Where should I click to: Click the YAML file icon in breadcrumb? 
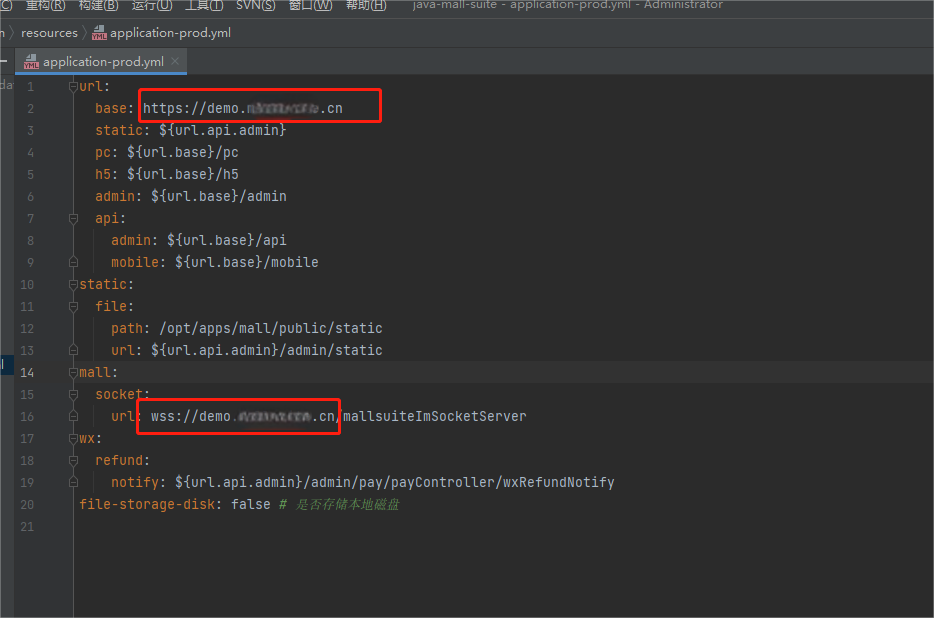(x=99, y=33)
